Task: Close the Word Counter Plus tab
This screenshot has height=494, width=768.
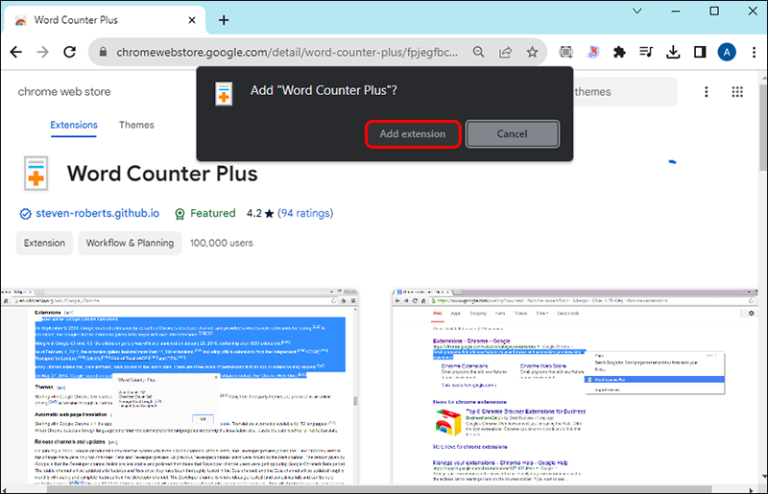Action: tap(192, 20)
